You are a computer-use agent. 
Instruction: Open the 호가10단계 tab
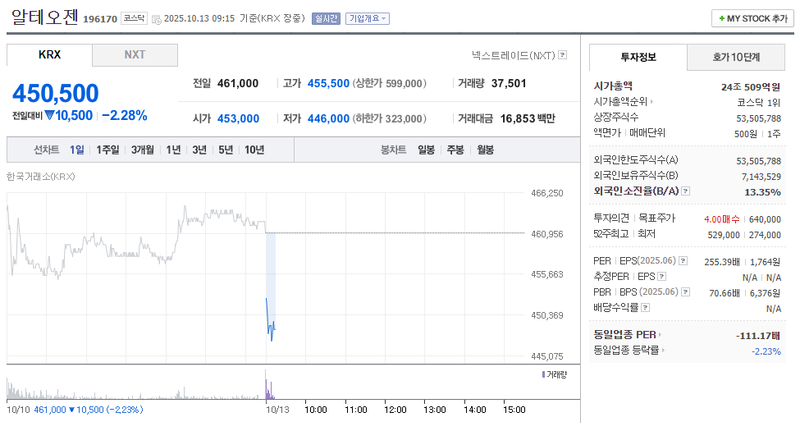click(736, 58)
